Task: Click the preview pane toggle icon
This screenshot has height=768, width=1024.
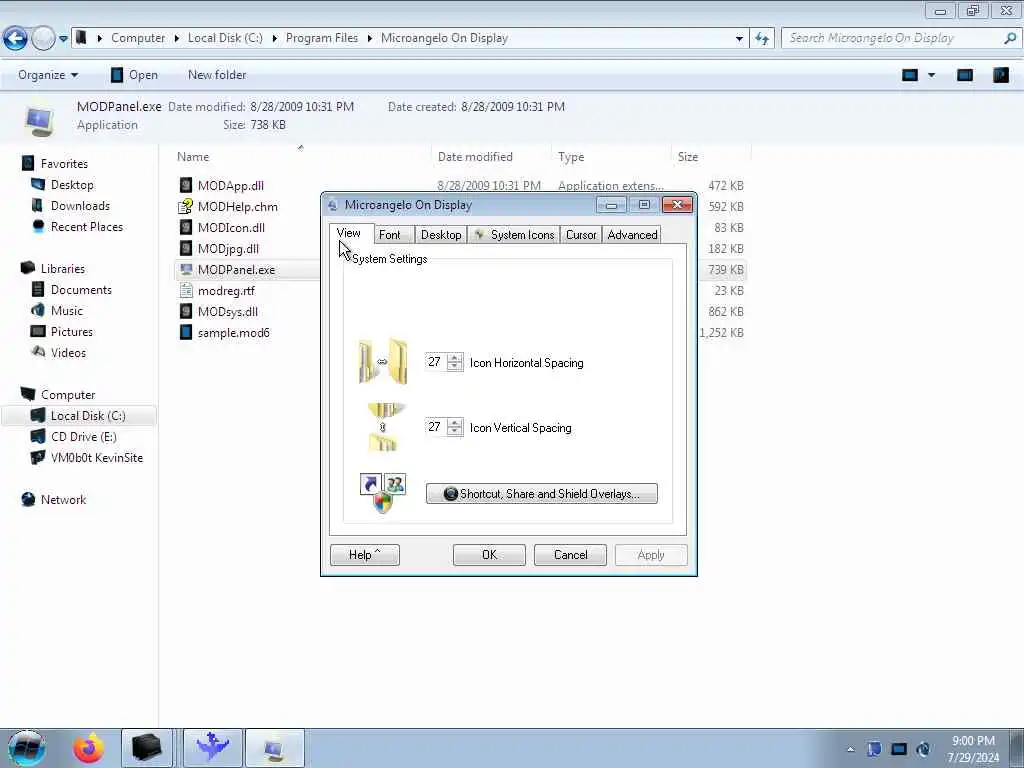Action: [965, 75]
